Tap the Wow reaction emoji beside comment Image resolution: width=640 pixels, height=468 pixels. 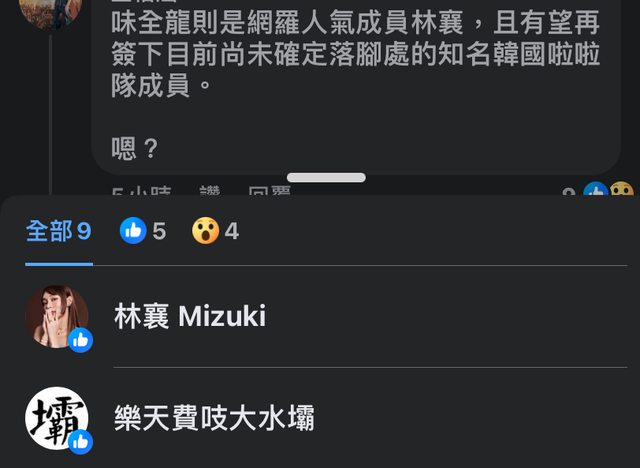pyautogui.click(x=622, y=189)
